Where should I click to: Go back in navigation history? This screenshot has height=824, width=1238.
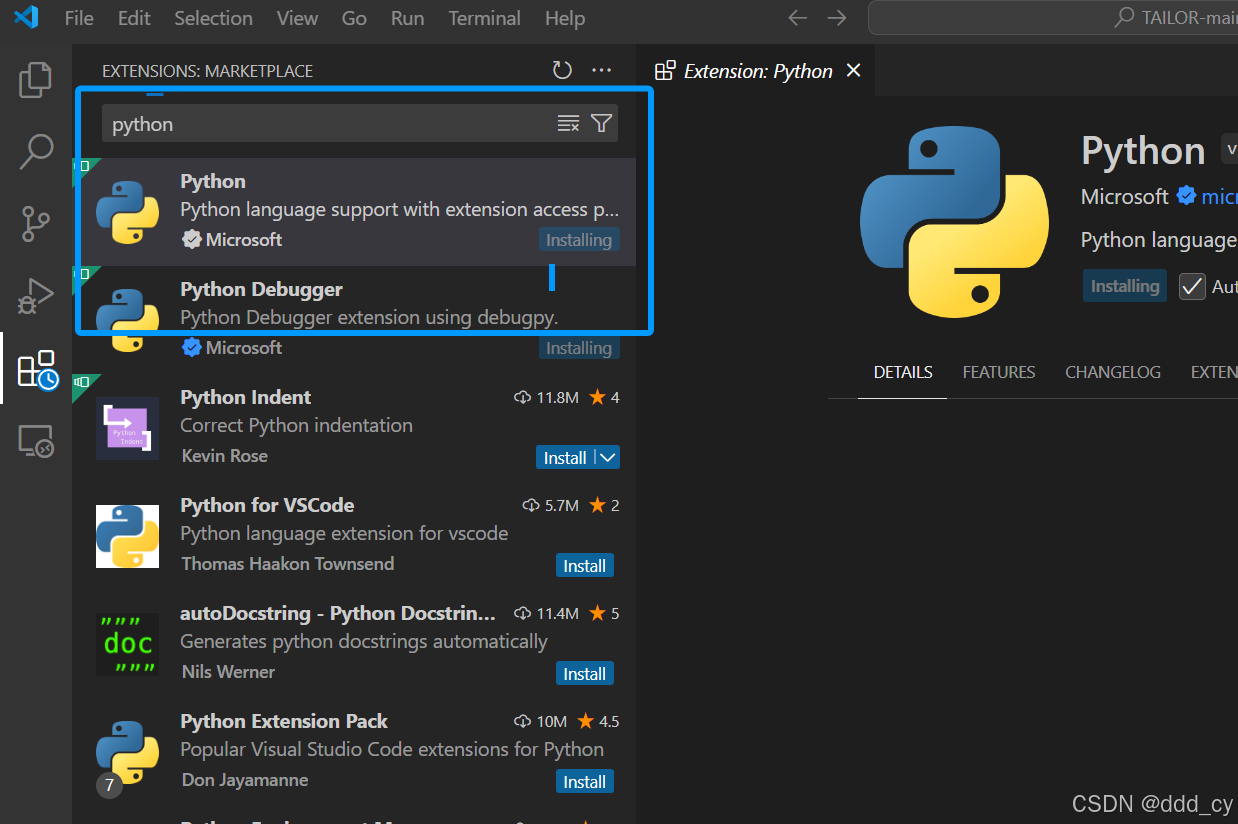click(x=797, y=18)
